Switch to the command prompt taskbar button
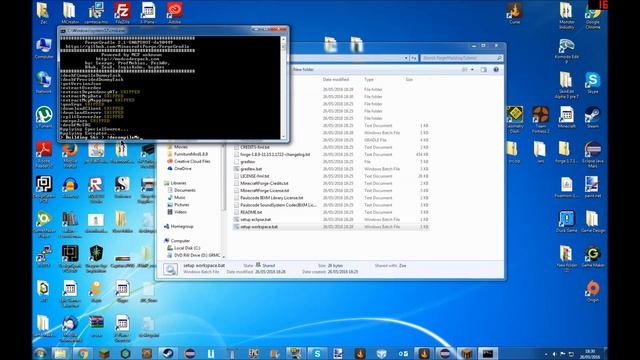This screenshot has height=360, width=640. click(x=488, y=353)
